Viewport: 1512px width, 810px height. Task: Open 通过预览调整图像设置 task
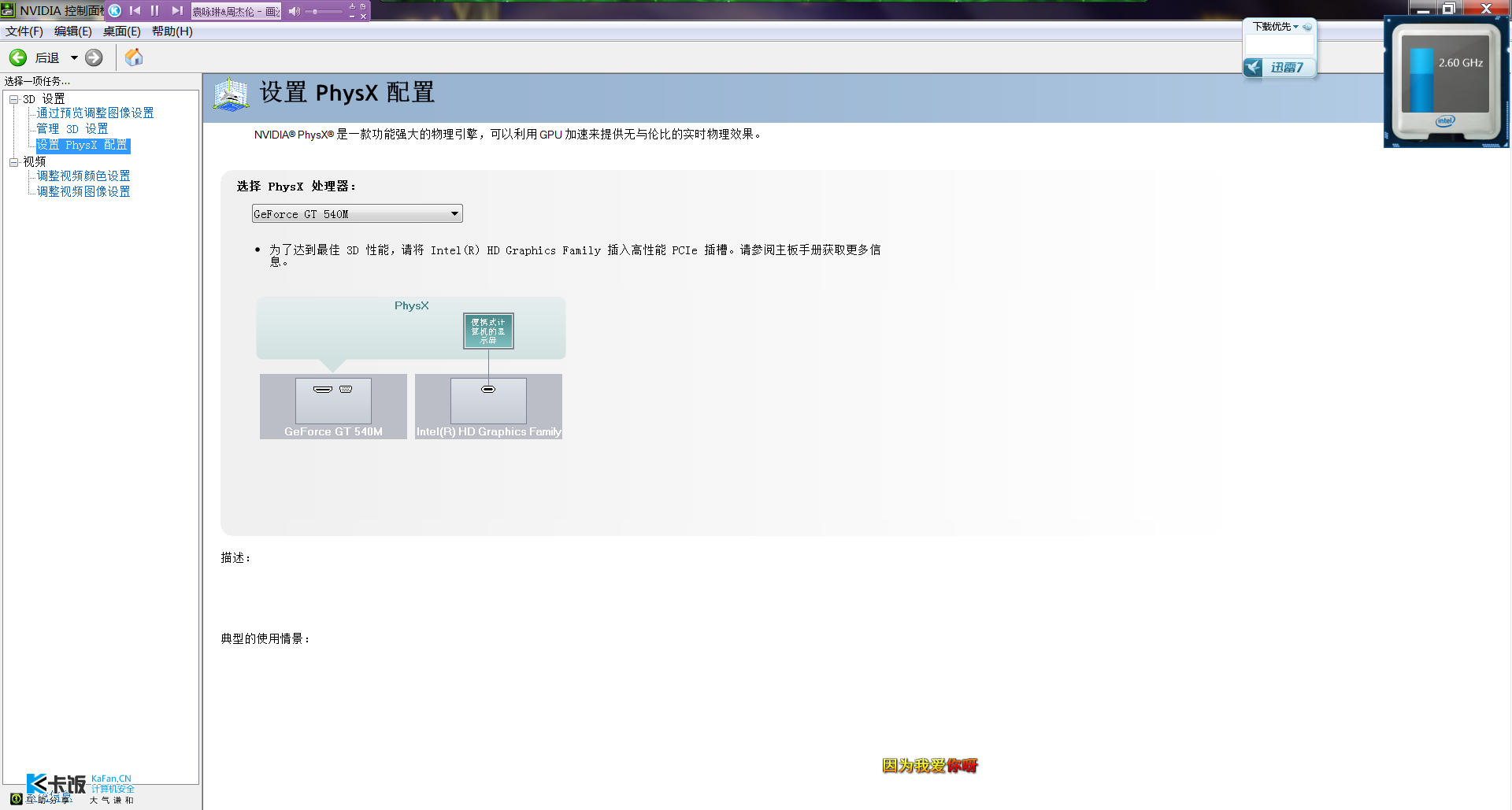95,113
